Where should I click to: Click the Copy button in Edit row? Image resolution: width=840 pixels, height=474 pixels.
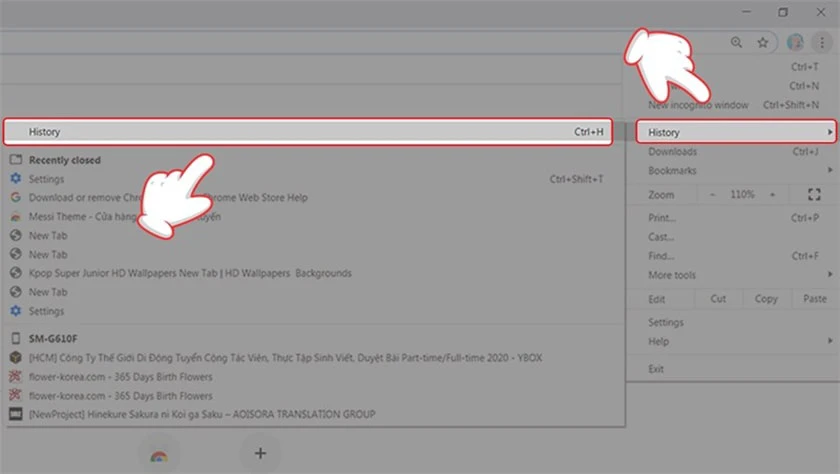click(766, 299)
